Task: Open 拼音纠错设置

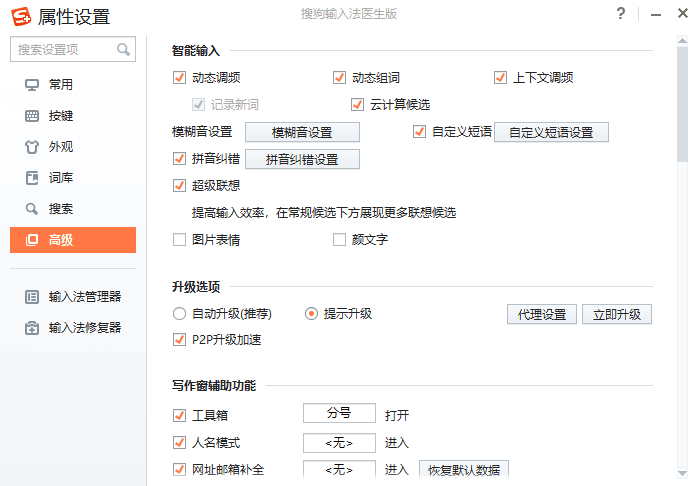Action: pos(302,159)
